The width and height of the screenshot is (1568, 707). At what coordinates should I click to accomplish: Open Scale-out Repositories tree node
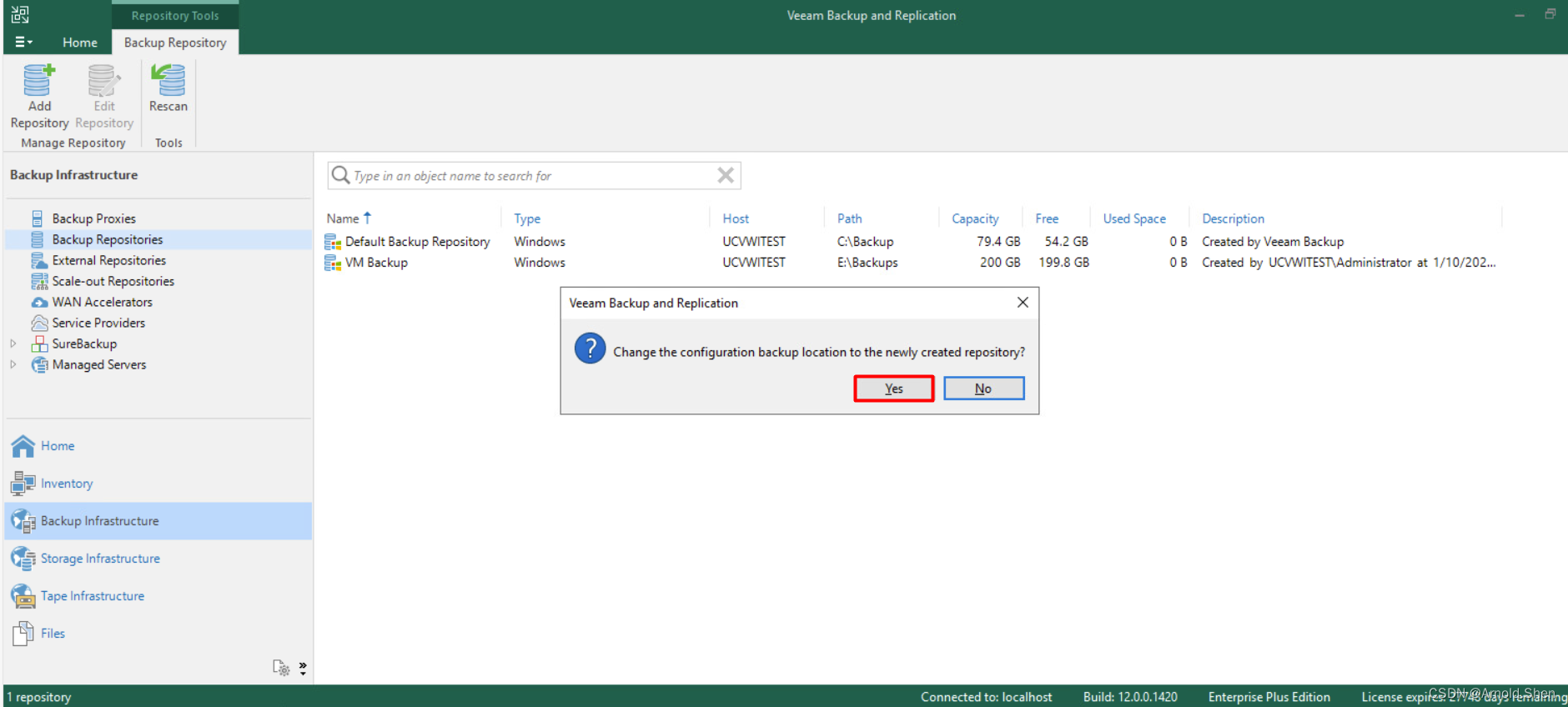[113, 281]
